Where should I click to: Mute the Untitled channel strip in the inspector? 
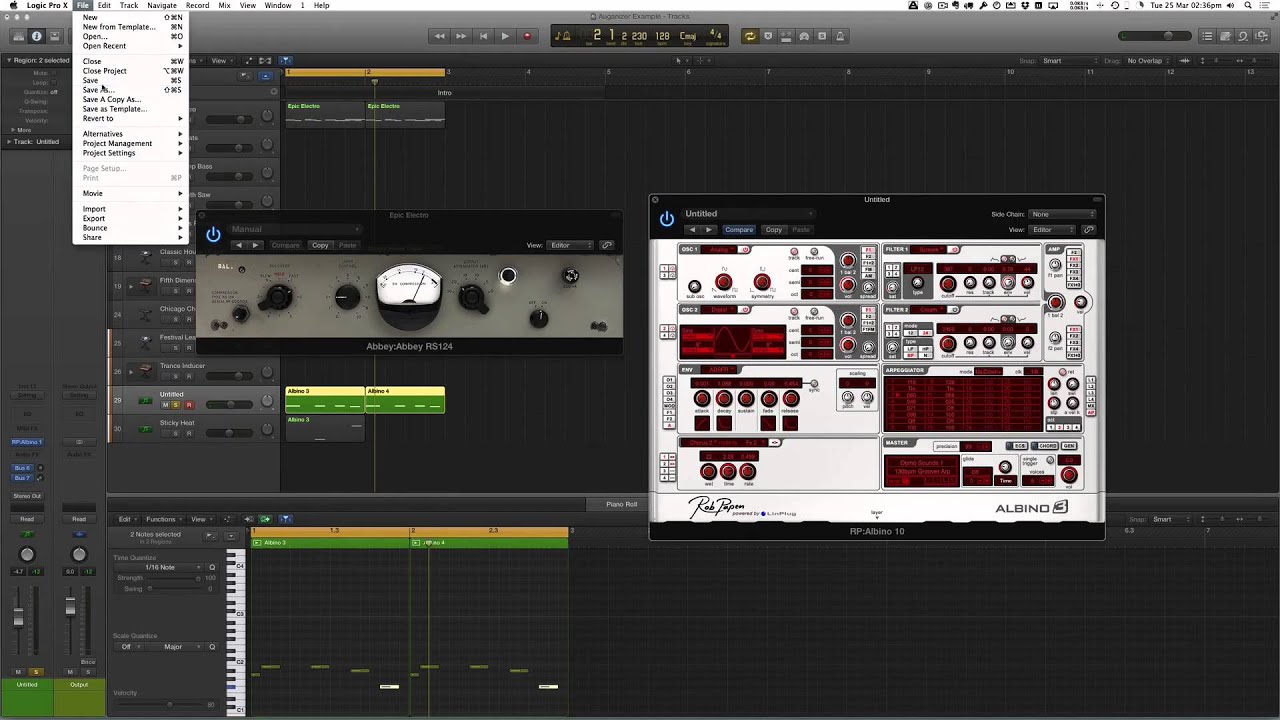point(18,672)
